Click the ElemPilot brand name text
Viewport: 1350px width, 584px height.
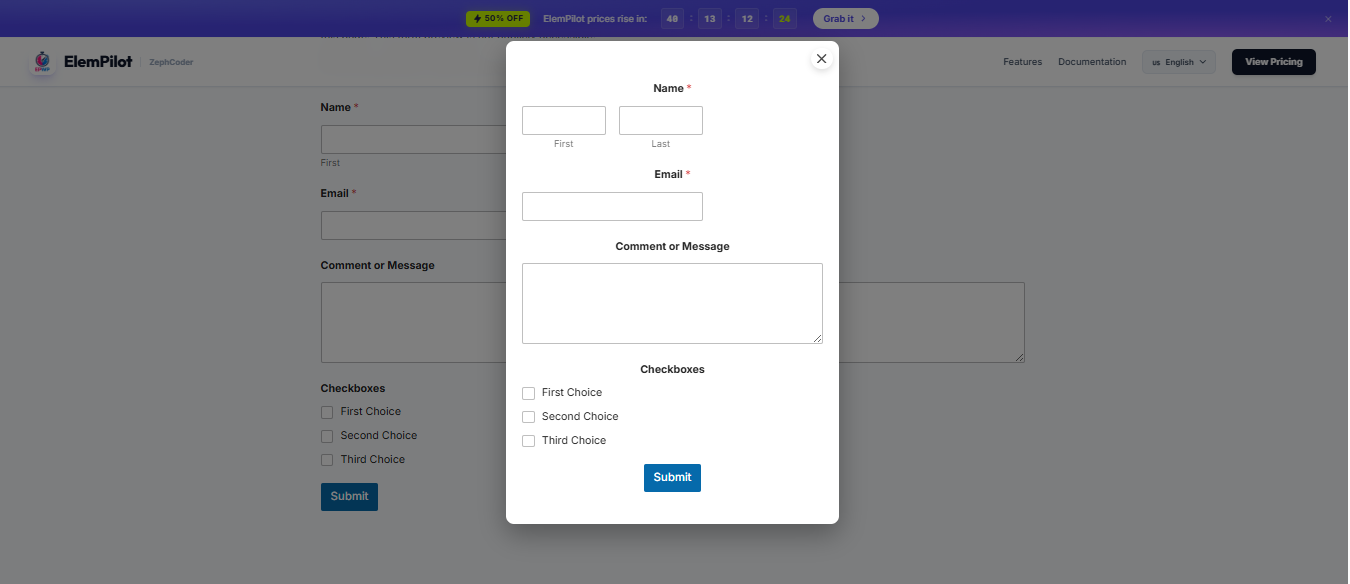[x=98, y=62]
